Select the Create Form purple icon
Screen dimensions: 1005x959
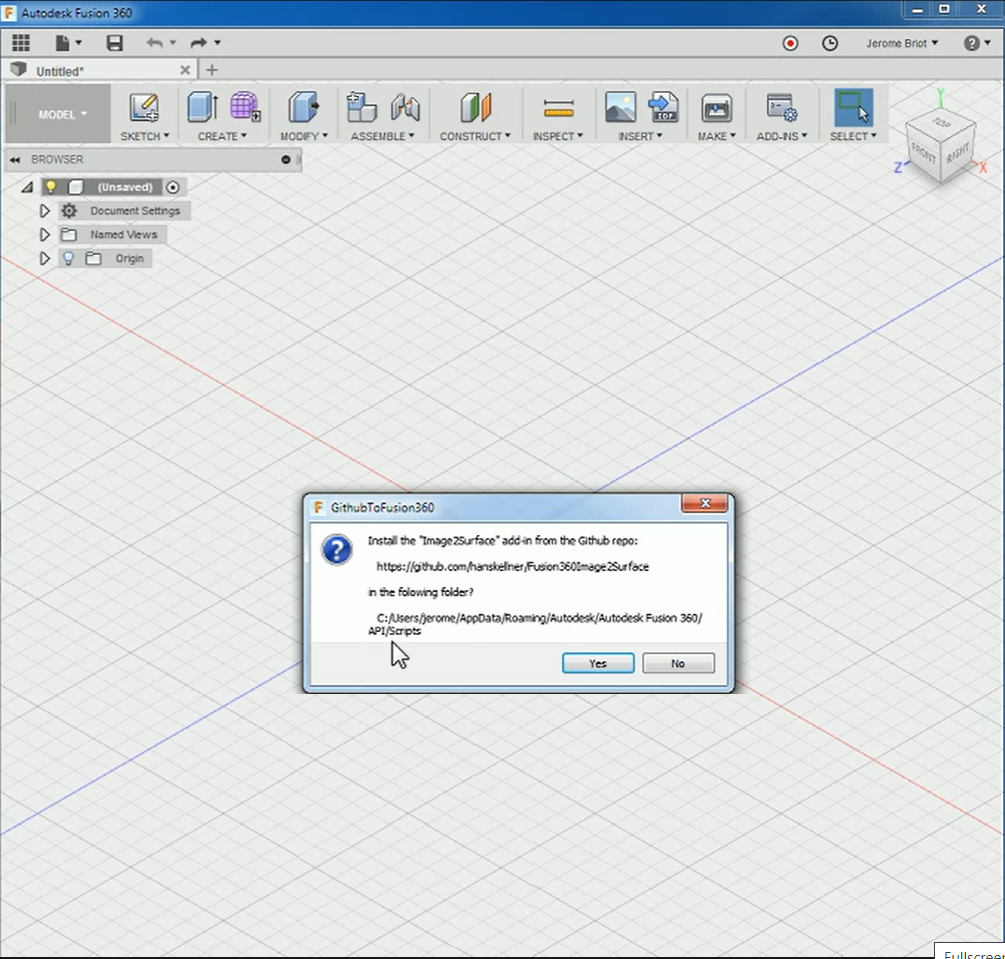click(245, 106)
